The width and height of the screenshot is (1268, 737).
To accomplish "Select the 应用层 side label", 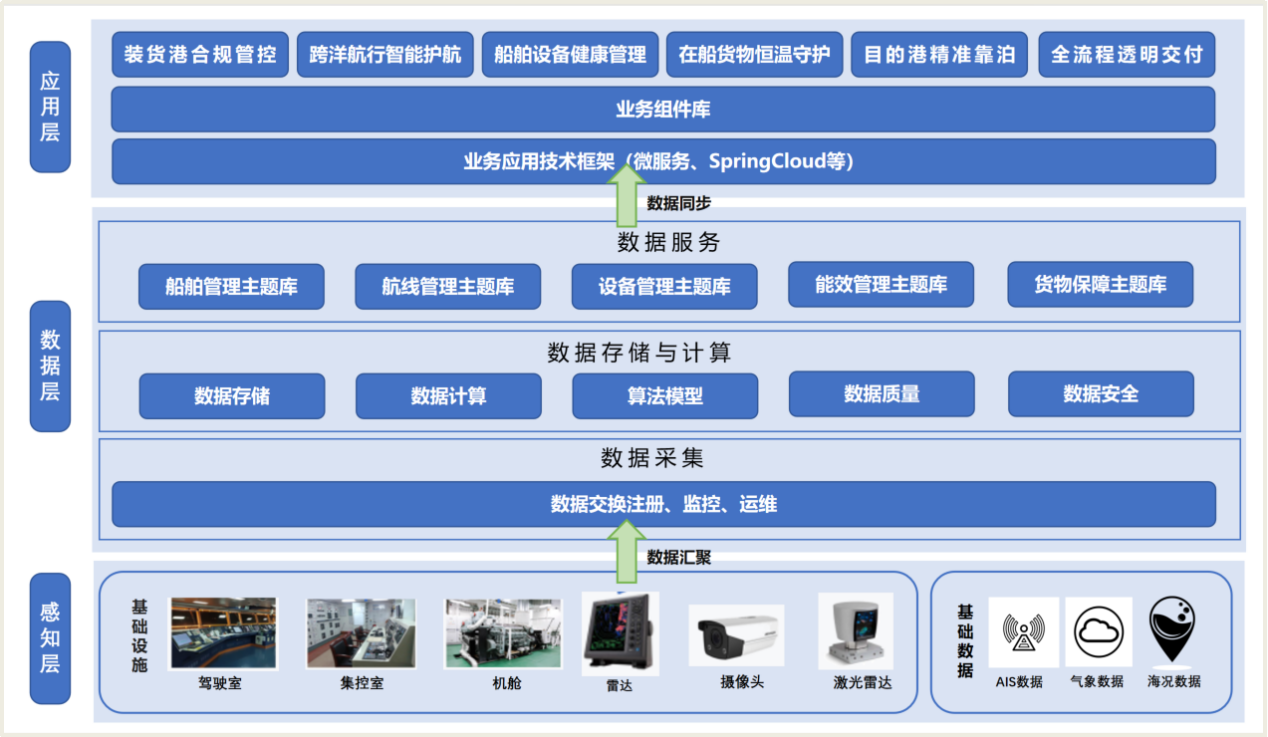I will pyautogui.click(x=50, y=107).
